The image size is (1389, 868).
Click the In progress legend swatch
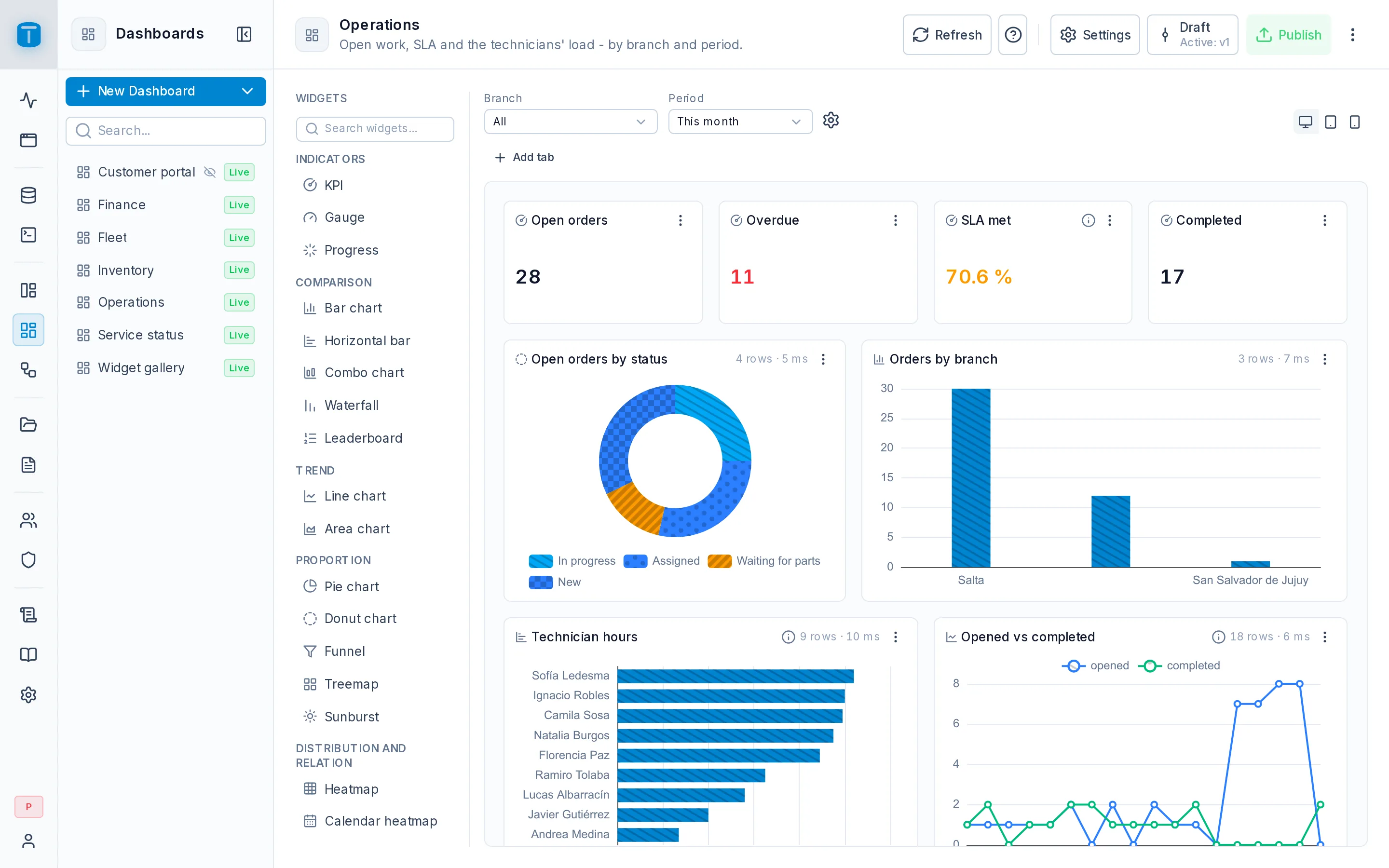[541, 561]
